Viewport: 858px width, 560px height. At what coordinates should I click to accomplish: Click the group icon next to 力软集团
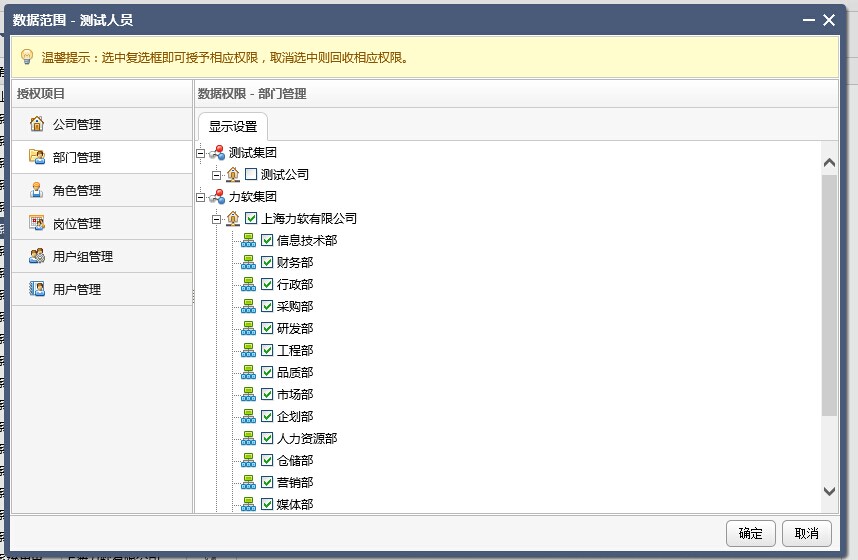217,196
